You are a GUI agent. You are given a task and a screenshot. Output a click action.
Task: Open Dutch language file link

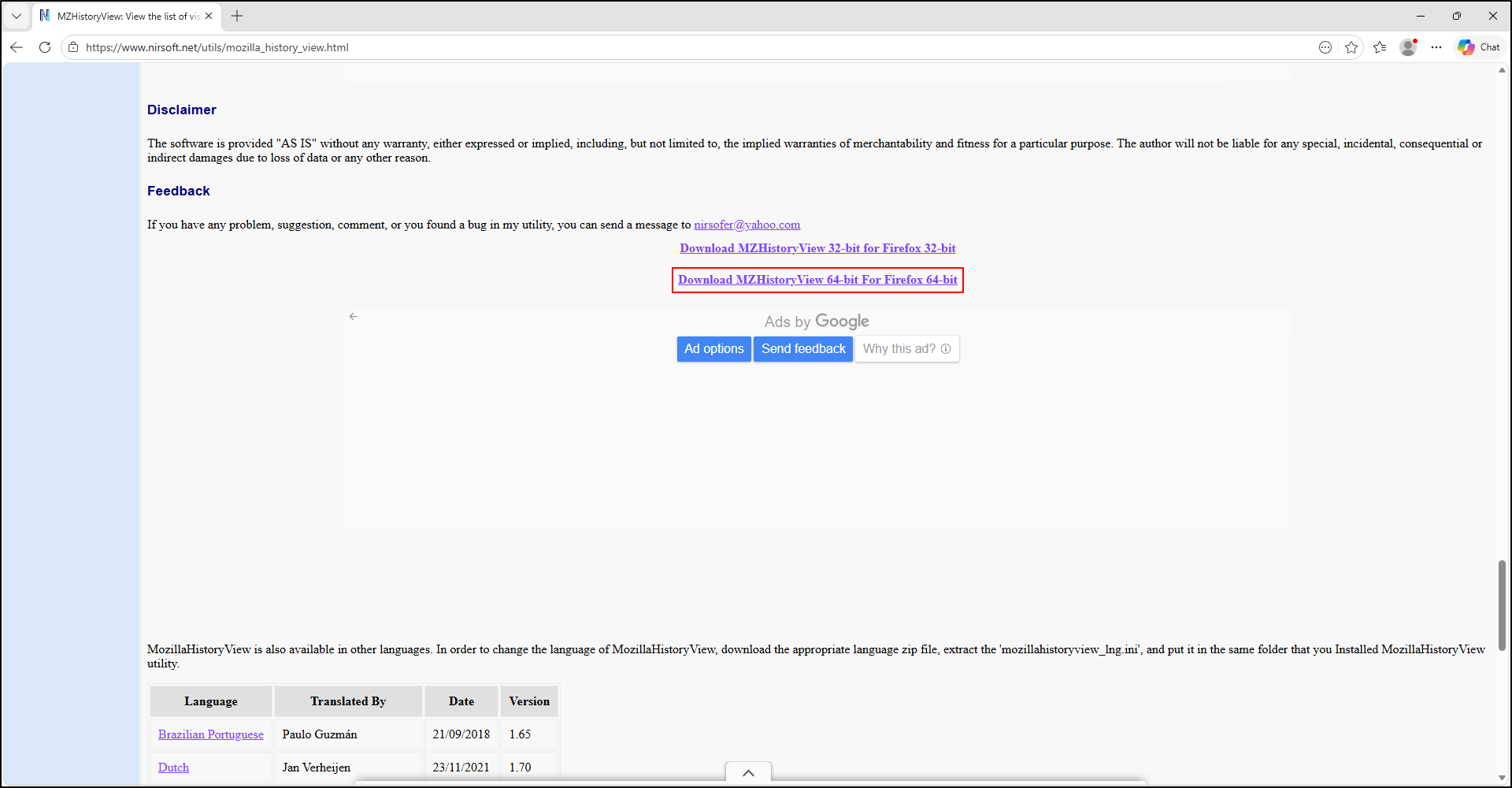pyautogui.click(x=173, y=768)
